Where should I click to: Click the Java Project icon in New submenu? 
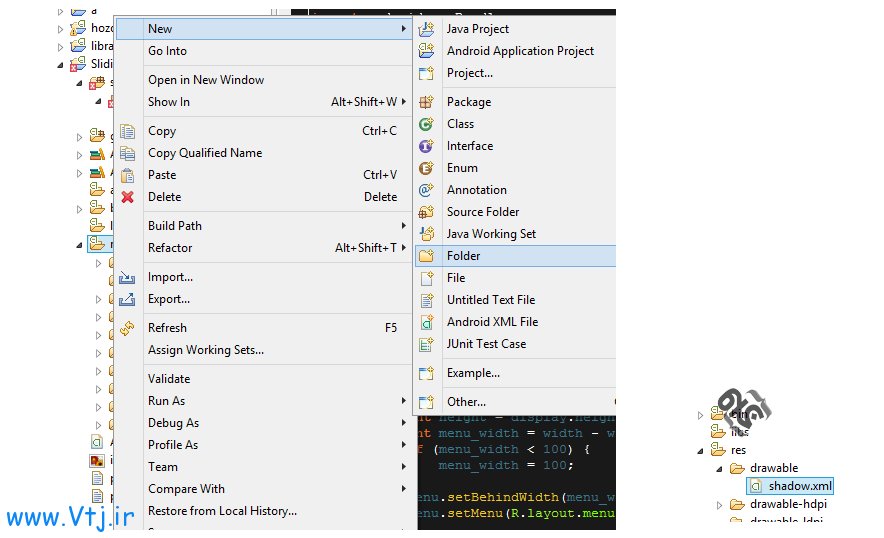click(427, 29)
